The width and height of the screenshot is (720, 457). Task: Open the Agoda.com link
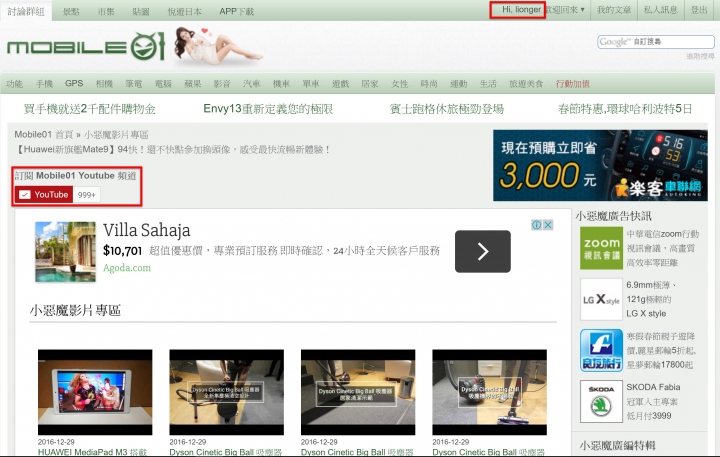pyautogui.click(x=127, y=268)
